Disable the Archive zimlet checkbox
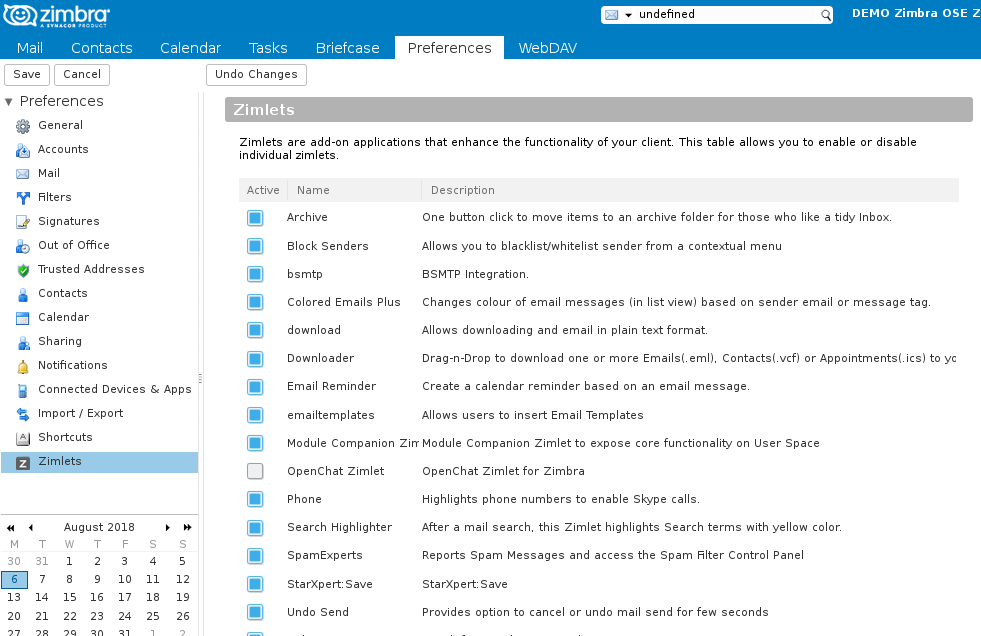Viewport: 981px width, 636px height. (255, 218)
